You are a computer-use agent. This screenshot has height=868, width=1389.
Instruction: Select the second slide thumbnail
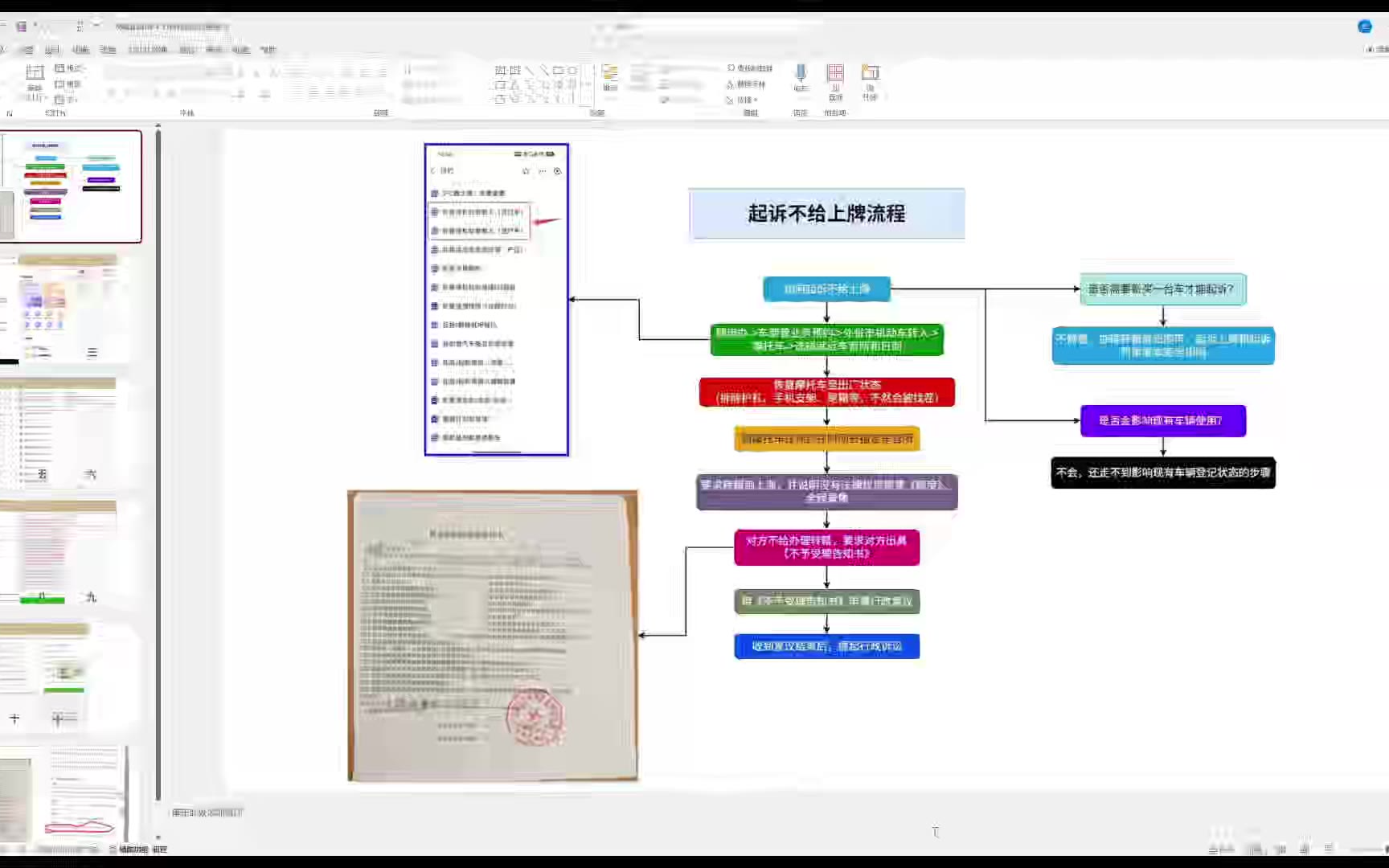pyautogui.click(x=69, y=309)
